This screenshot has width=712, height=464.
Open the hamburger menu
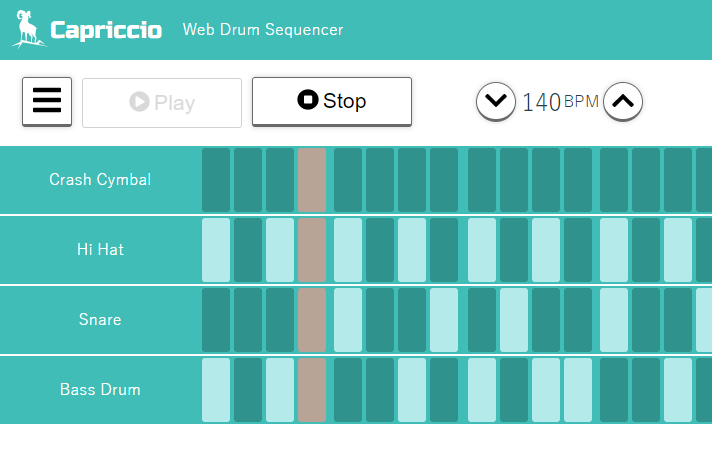pyautogui.click(x=47, y=101)
